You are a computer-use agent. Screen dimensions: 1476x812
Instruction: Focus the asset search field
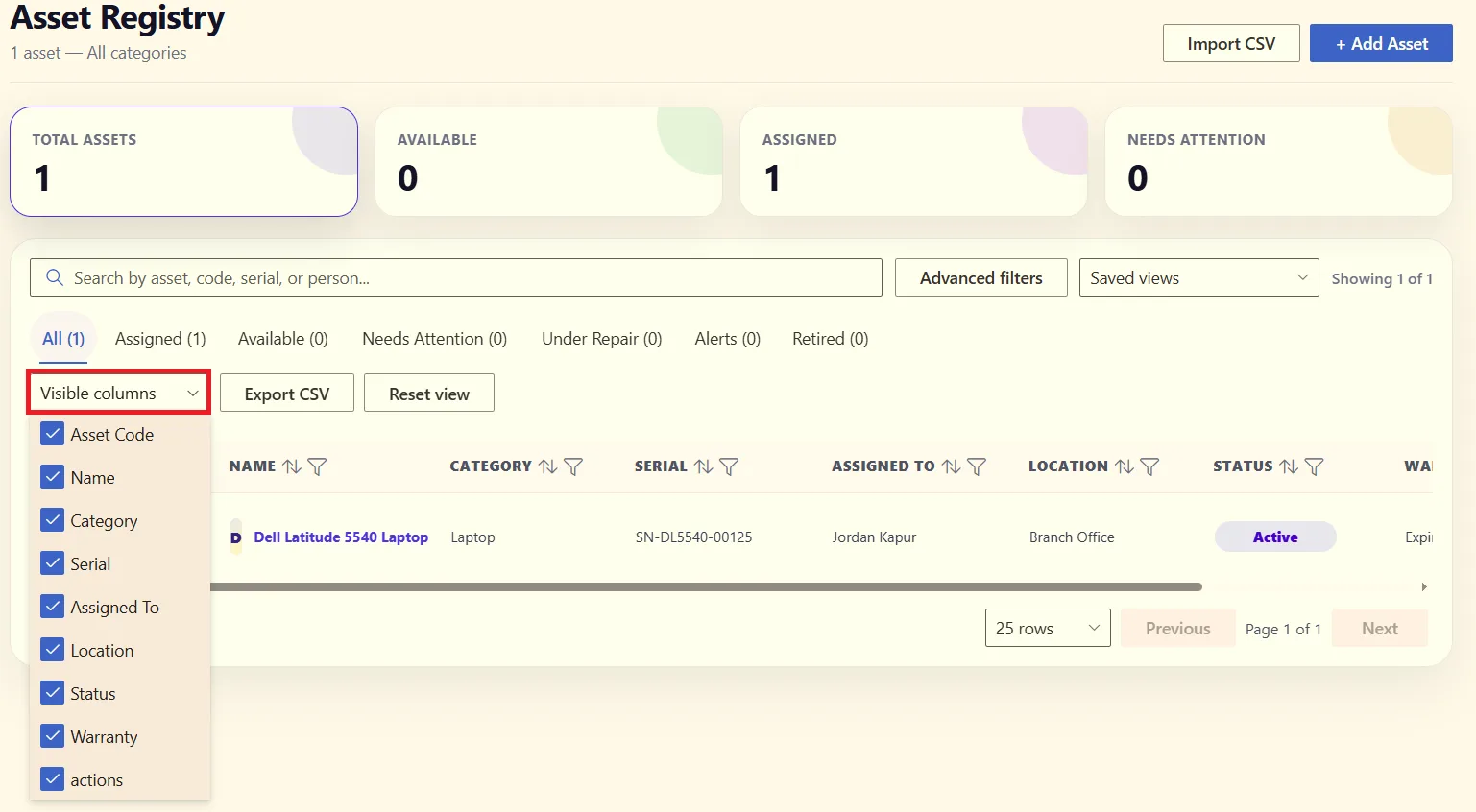456,277
